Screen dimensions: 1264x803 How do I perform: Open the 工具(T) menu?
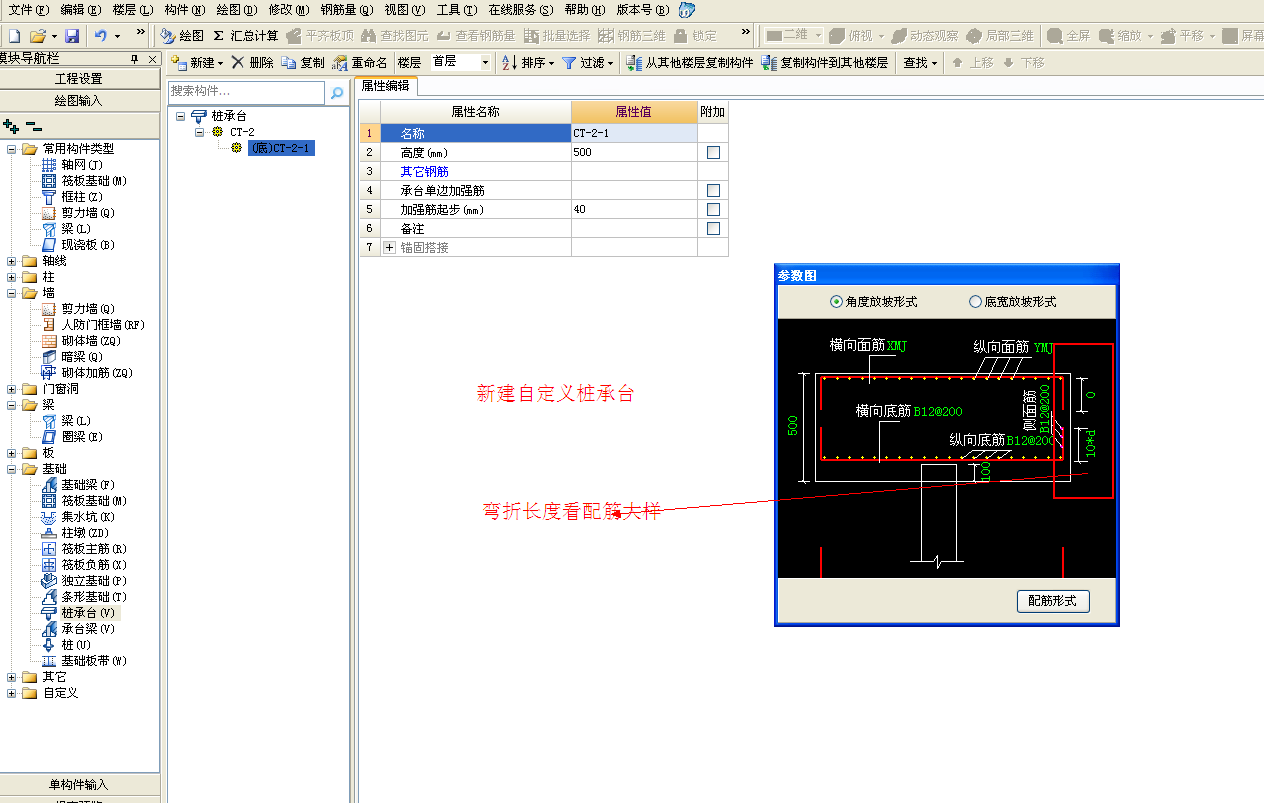coord(456,10)
